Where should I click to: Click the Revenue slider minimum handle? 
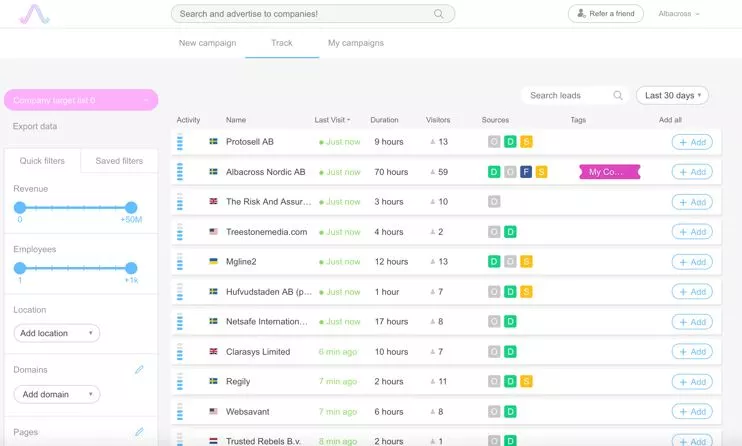[20, 207]
